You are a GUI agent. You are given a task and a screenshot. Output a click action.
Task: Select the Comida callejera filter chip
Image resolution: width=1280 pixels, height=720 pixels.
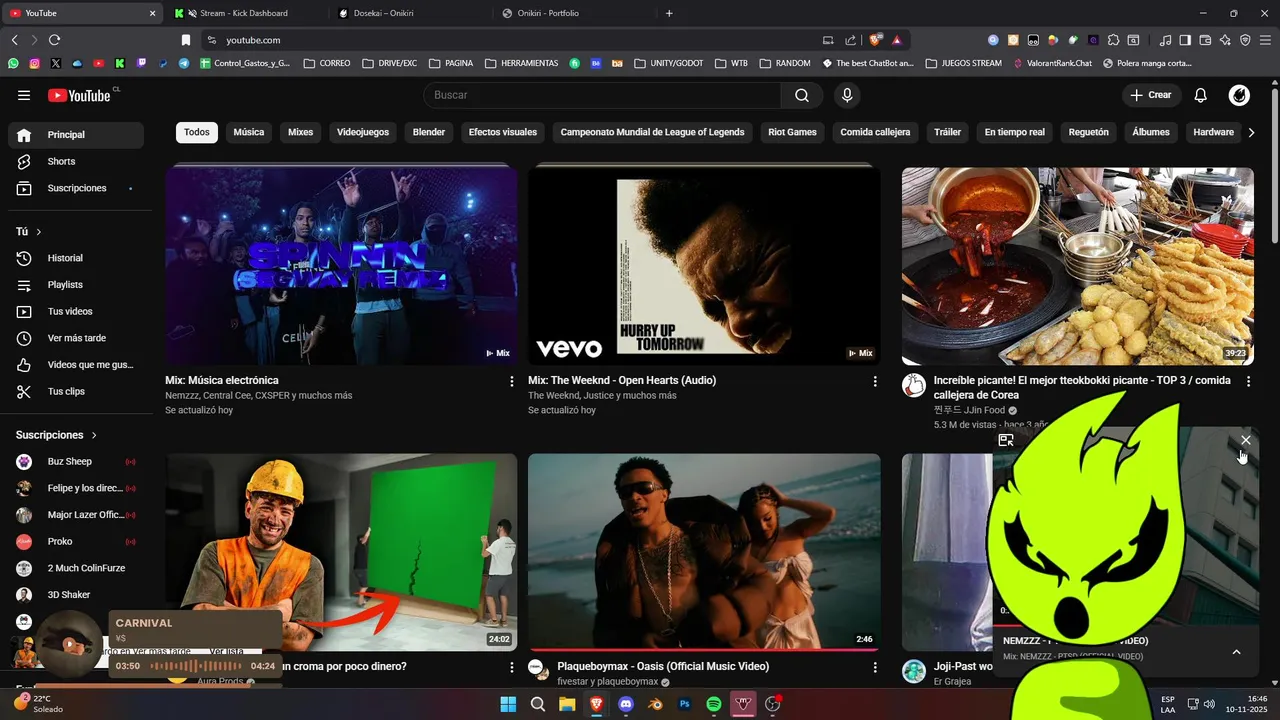tap(875, 132)
